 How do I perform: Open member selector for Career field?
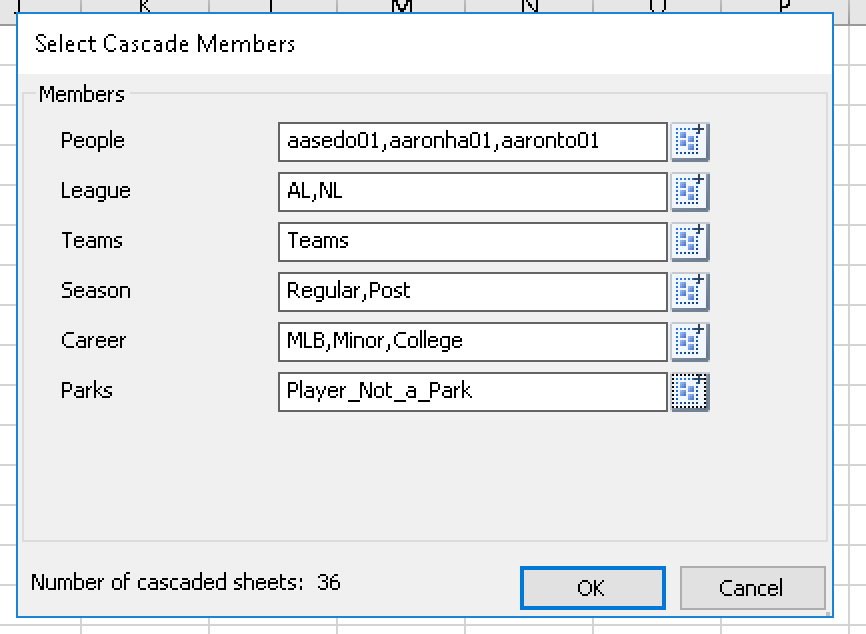click(x=689, y=342)
